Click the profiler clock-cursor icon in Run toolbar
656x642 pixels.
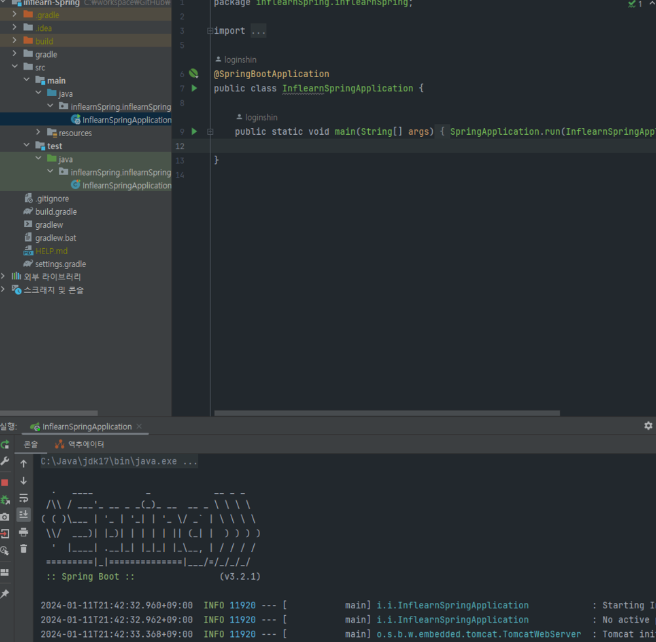[5, 550]
